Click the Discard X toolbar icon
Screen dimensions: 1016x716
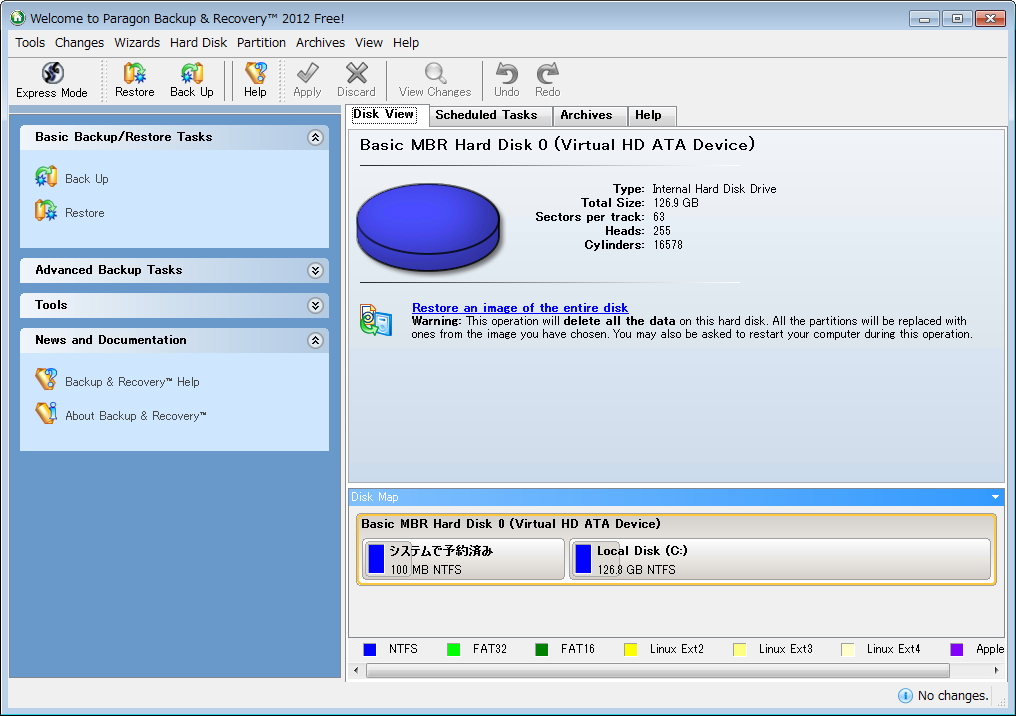(x=356, y=73)
